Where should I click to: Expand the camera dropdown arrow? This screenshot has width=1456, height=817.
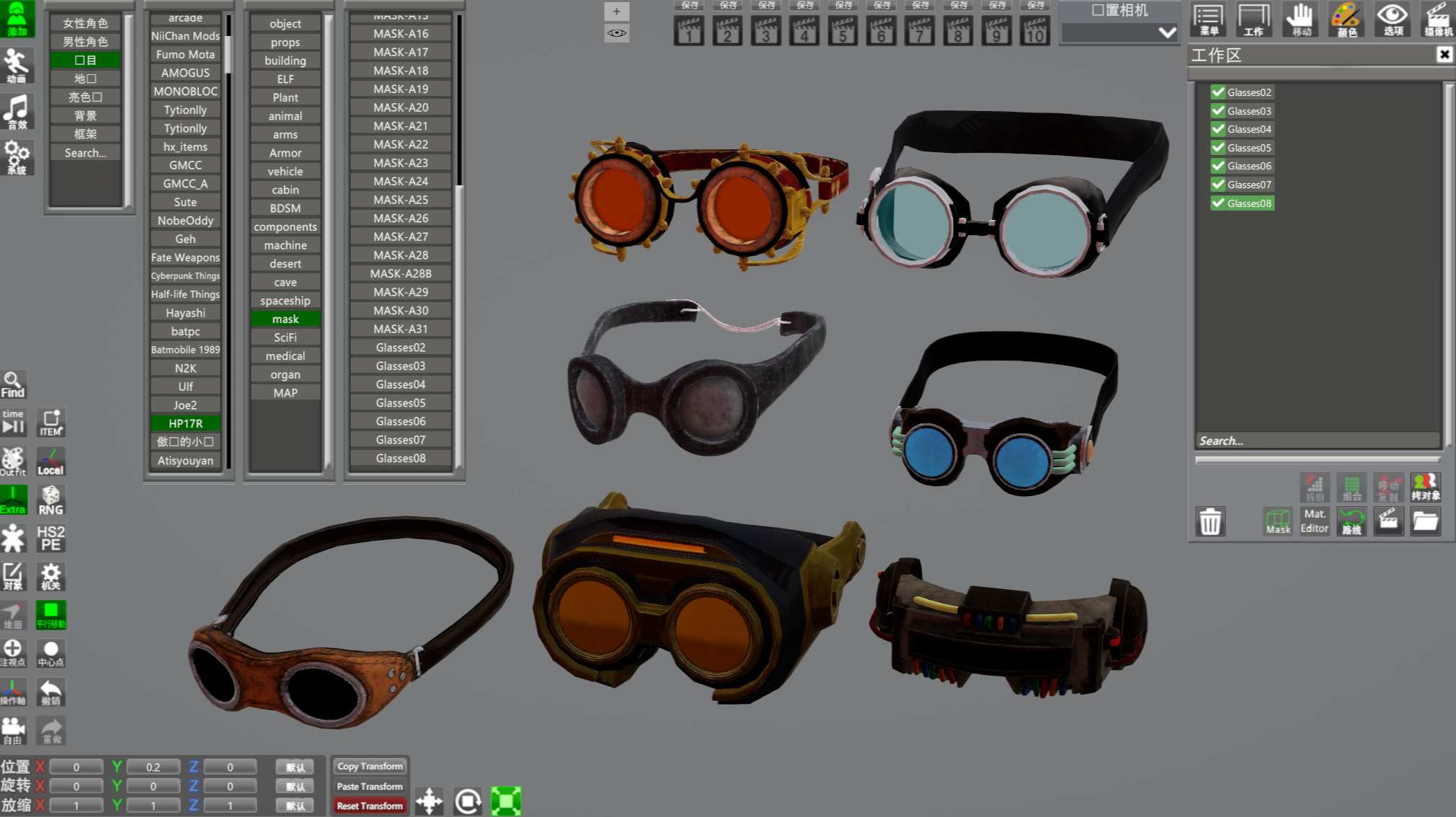click(x=1167, y=32)
